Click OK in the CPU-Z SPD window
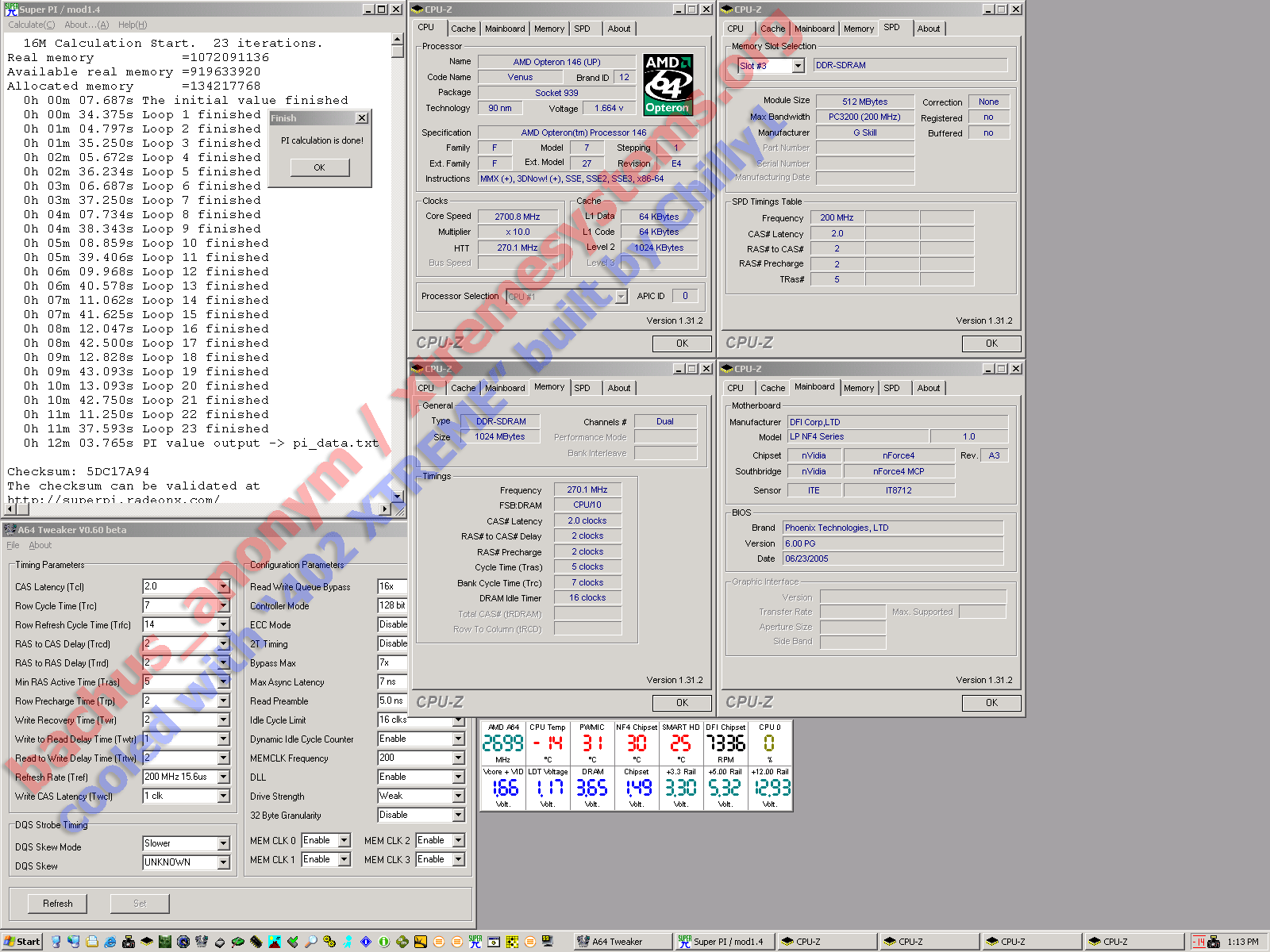 pos(991,344)
